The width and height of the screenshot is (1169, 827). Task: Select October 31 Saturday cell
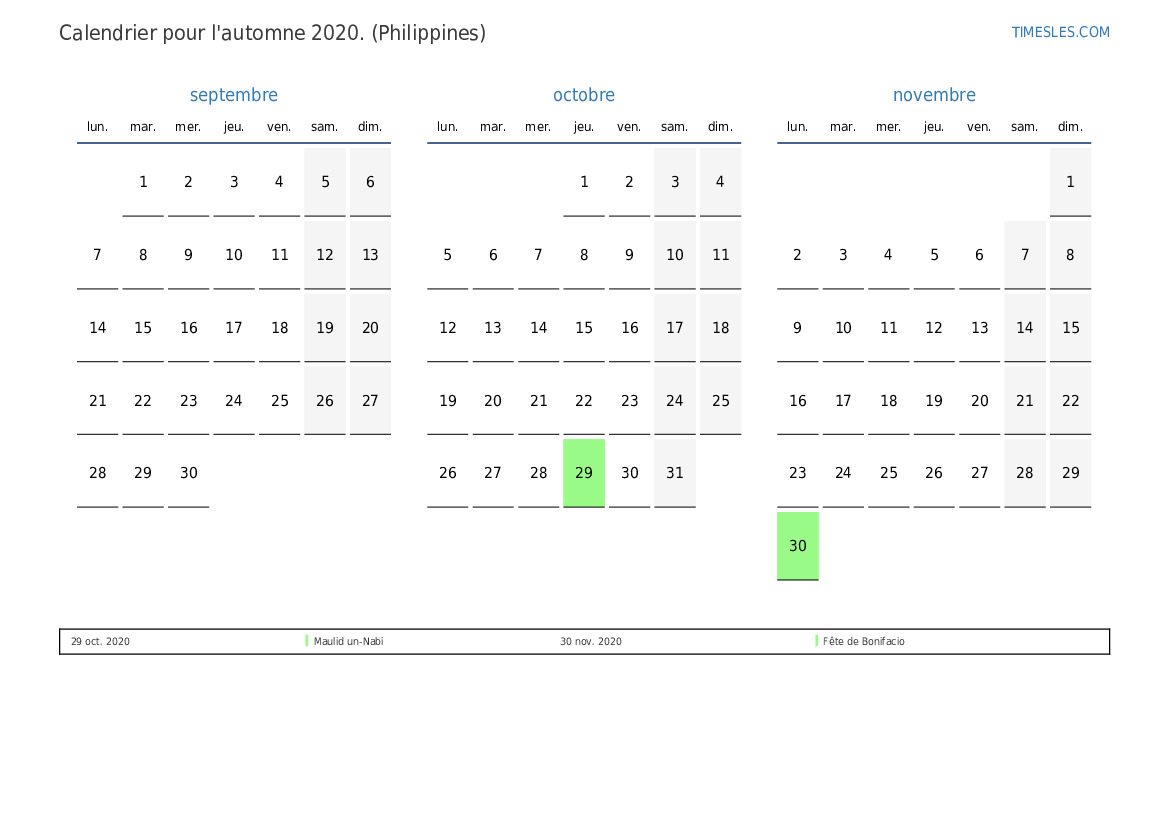click(x=675, y=473)
